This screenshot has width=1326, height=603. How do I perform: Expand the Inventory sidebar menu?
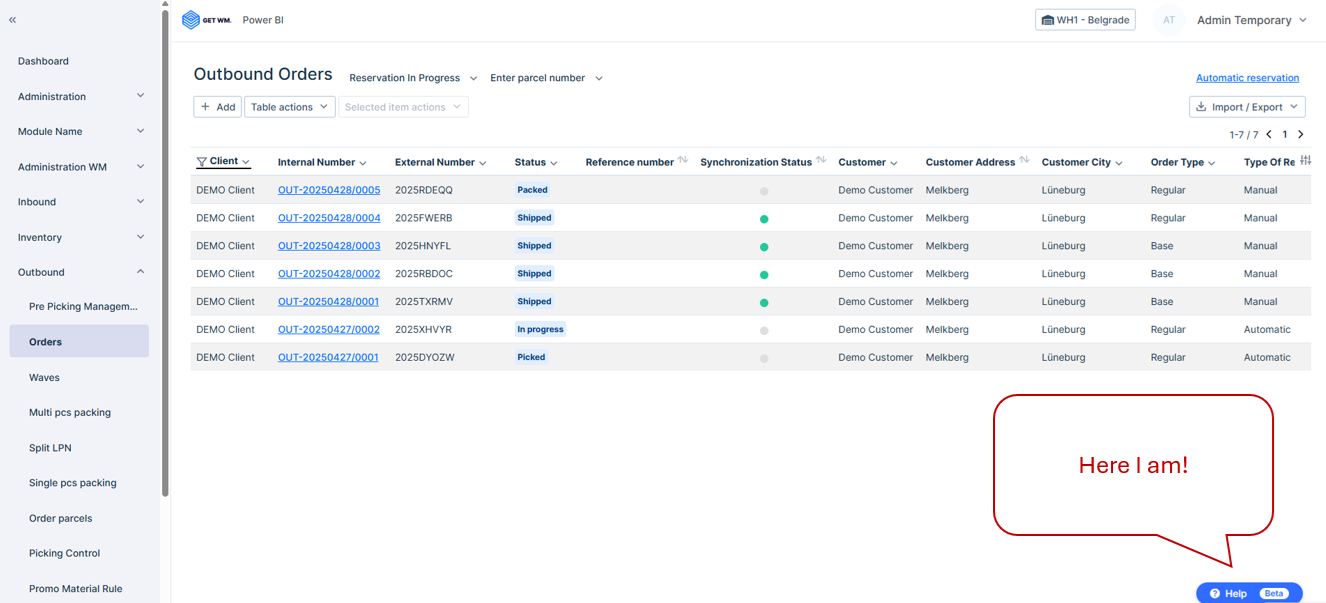[80, 237]
